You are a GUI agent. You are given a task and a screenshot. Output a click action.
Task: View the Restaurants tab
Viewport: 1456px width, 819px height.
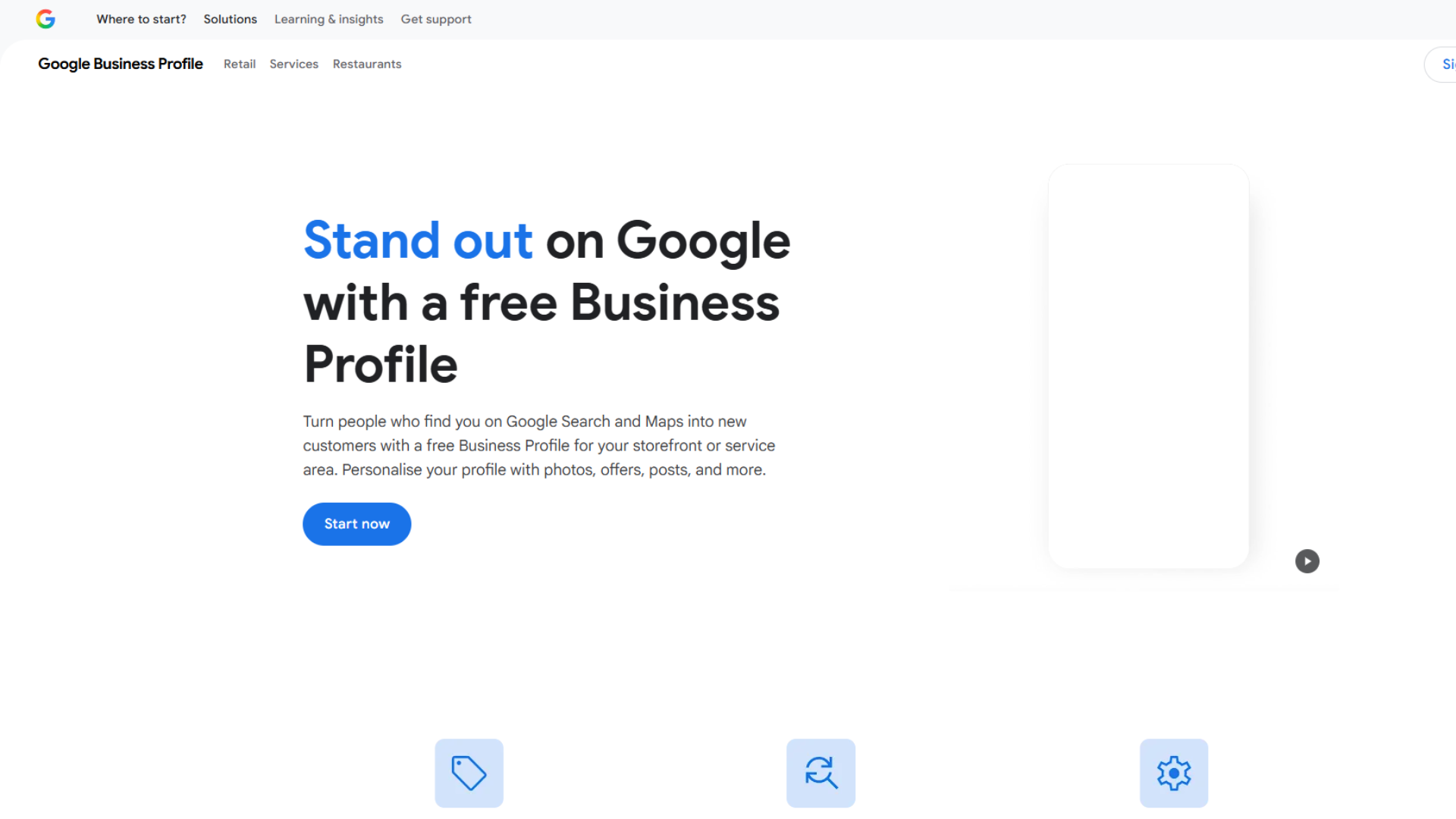[x=367, y=64]
